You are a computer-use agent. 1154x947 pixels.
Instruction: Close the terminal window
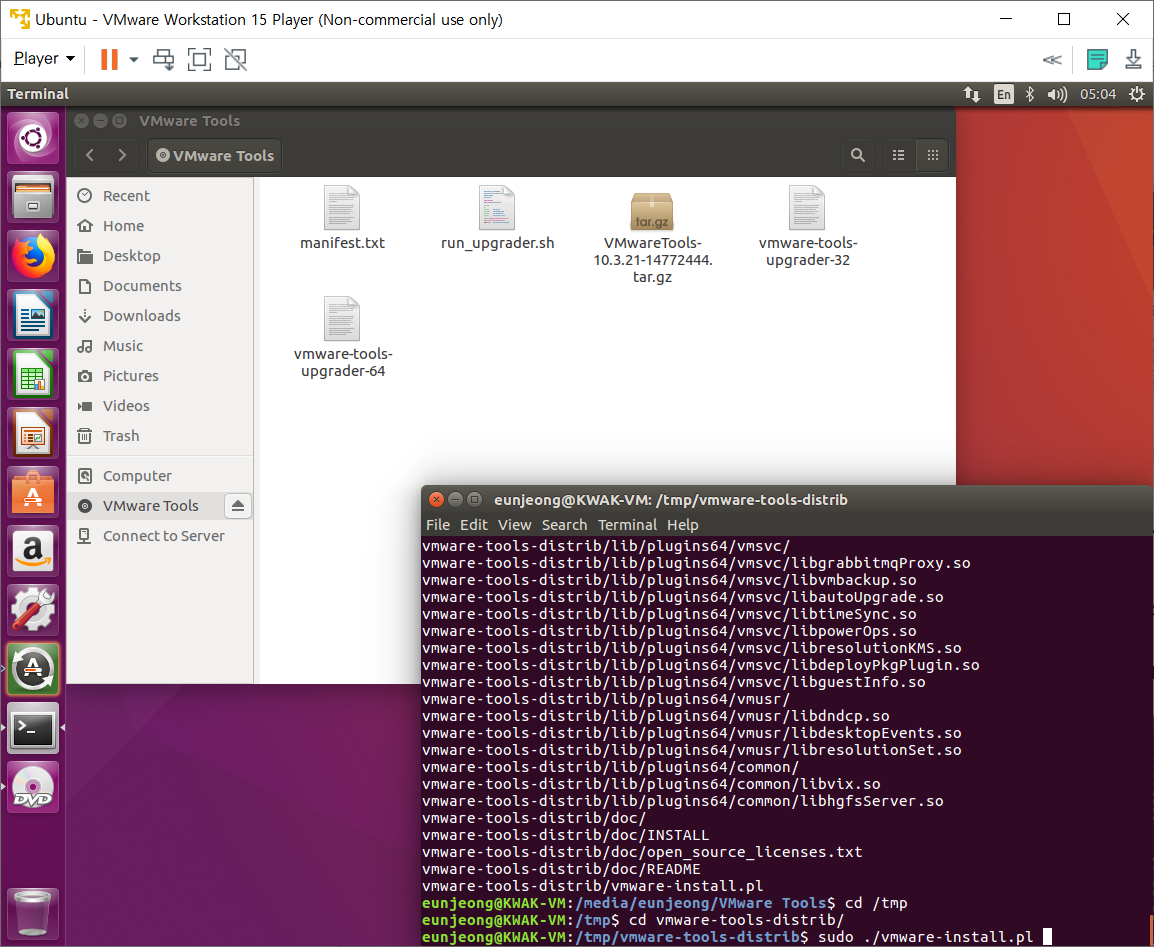click(436, 500)
